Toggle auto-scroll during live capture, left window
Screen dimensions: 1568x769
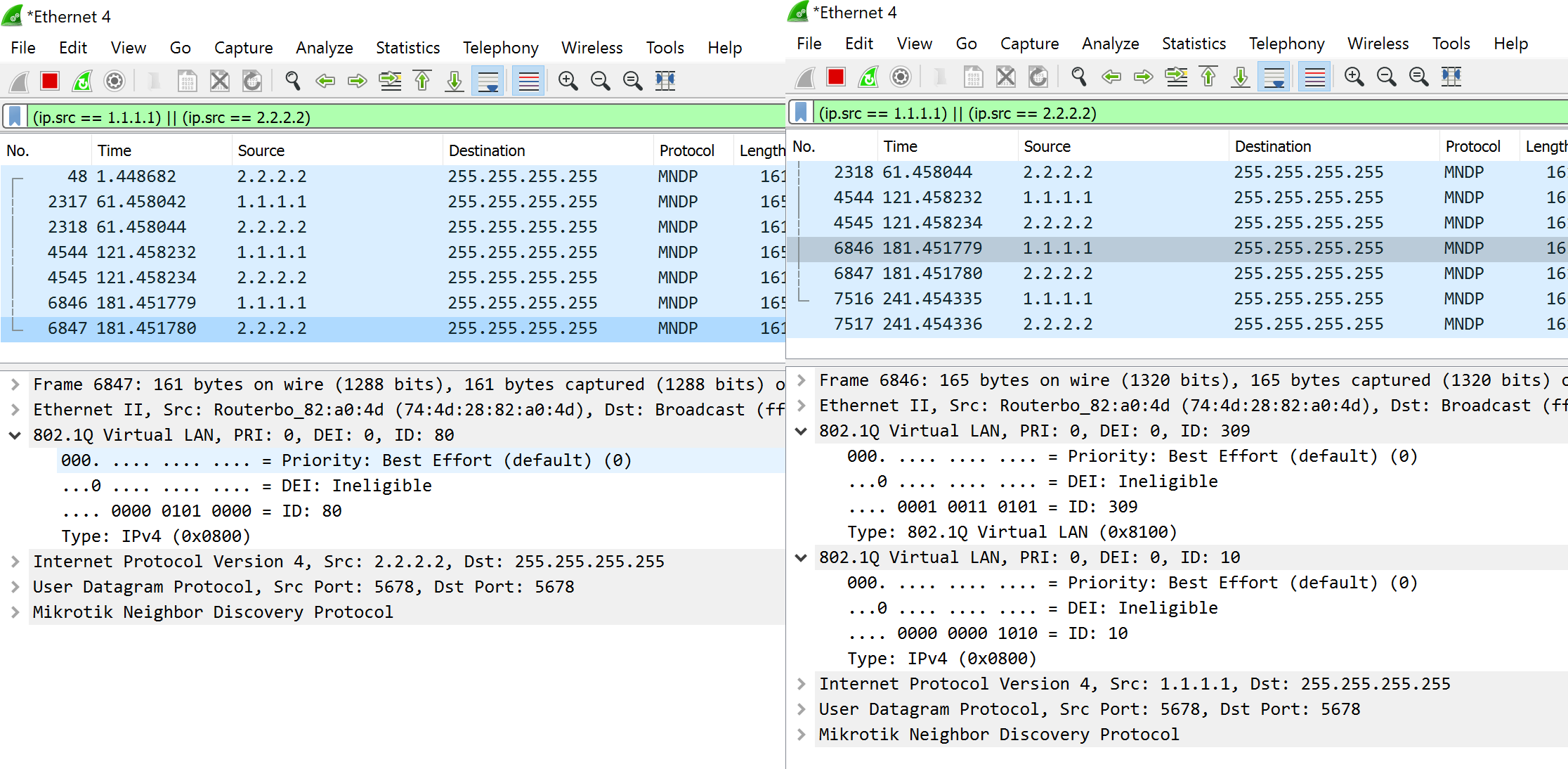click(488, 81)
